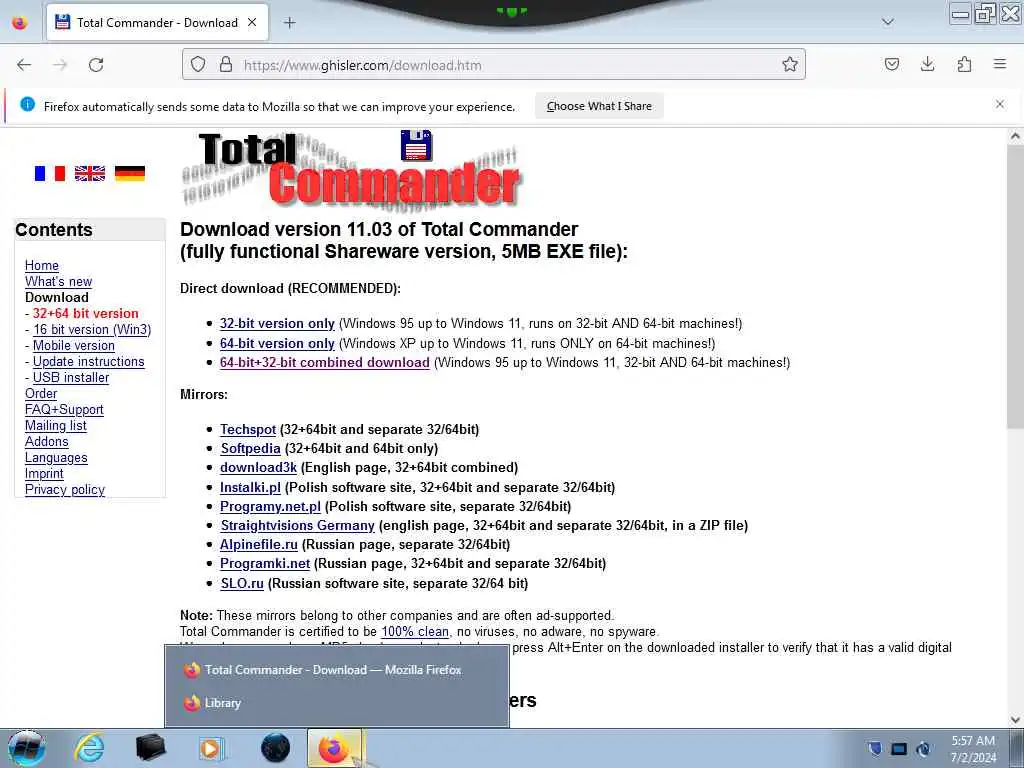Open the Home link in Contents
Viewport: 1024px width, 768px height.
[x=42, y=265]
